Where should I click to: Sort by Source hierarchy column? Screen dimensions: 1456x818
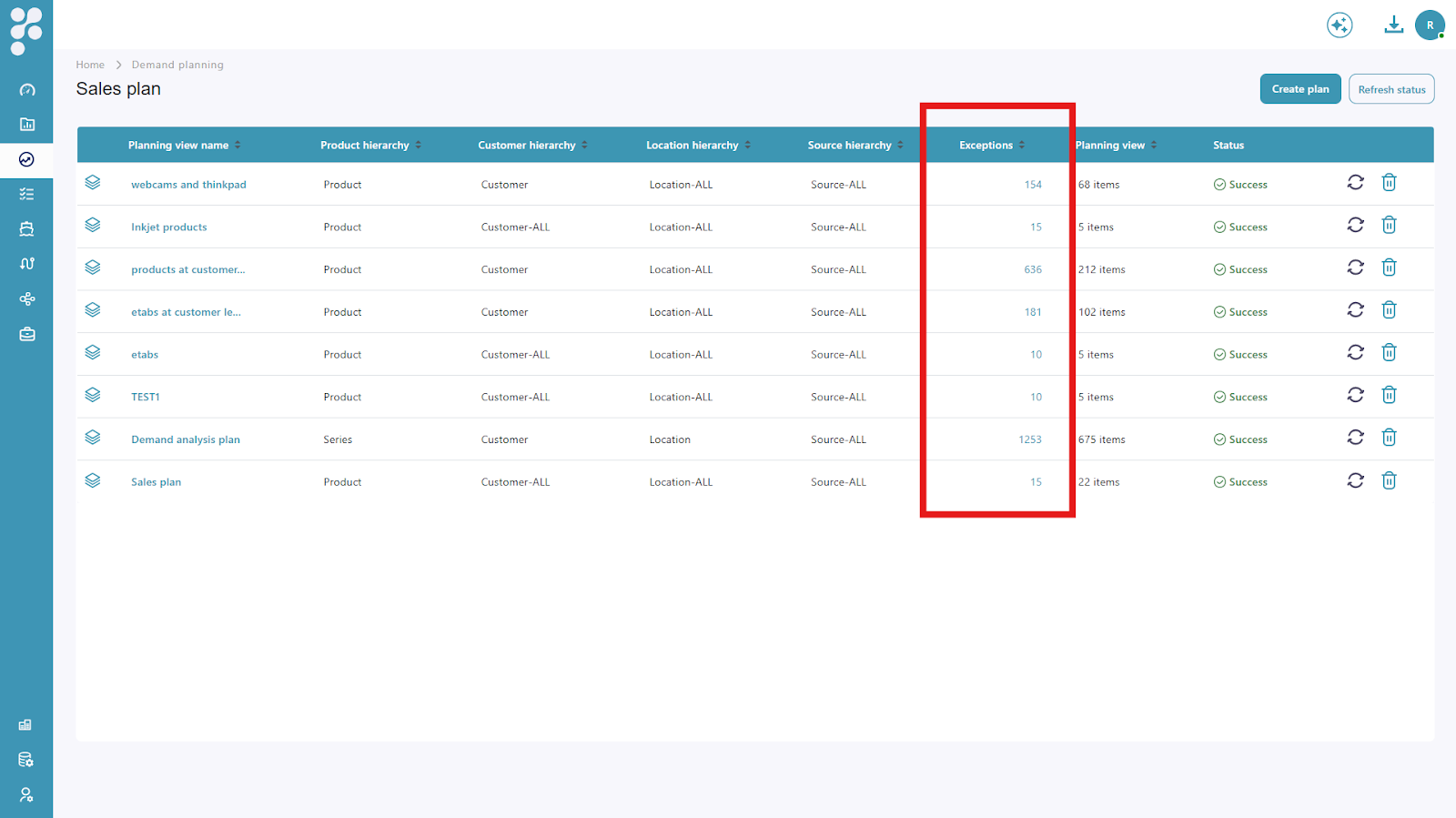(900, 146)
